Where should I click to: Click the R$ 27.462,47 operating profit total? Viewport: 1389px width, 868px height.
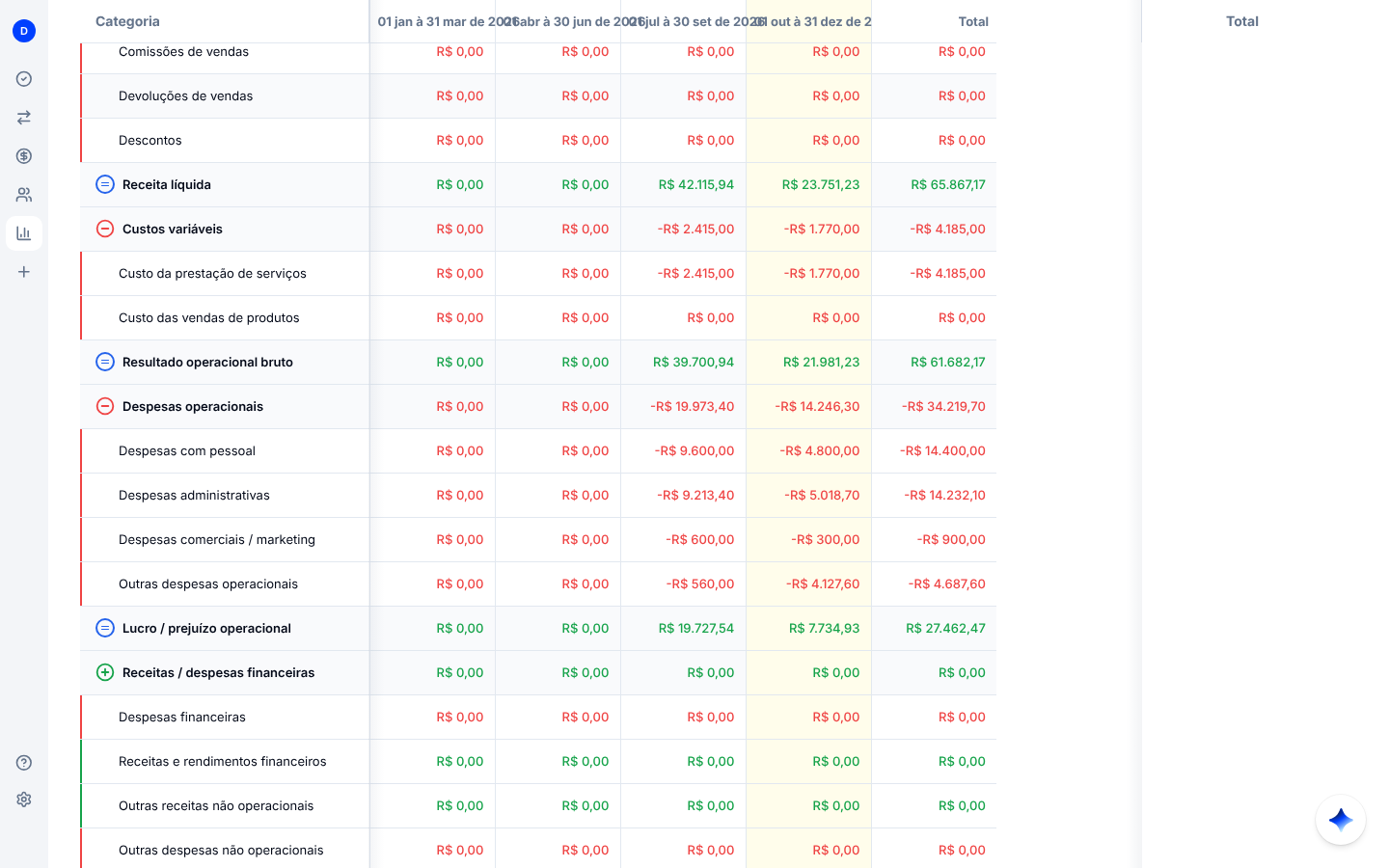tap(945, 629)
